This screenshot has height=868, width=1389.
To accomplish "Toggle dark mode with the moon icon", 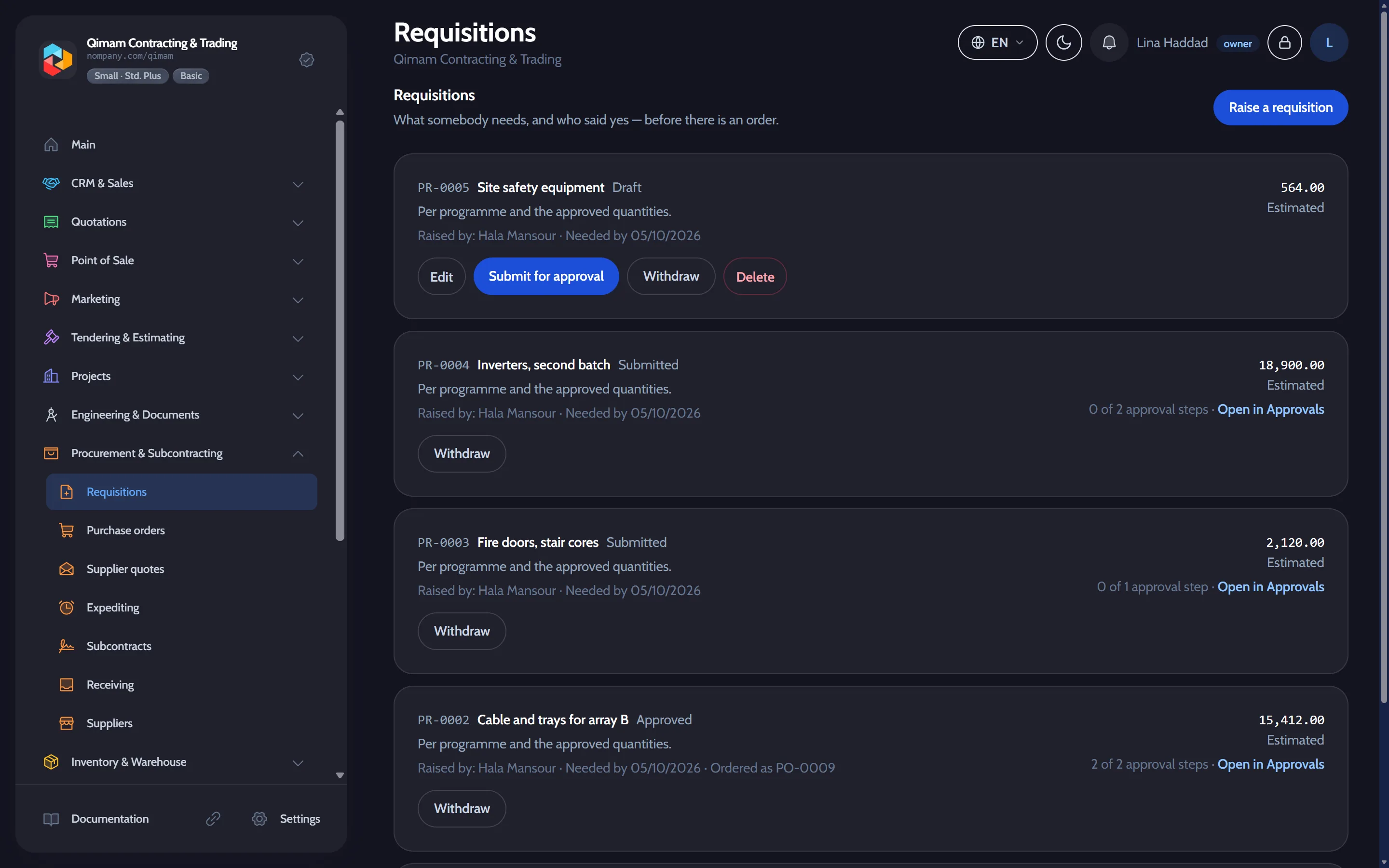I will (1063, 42).
